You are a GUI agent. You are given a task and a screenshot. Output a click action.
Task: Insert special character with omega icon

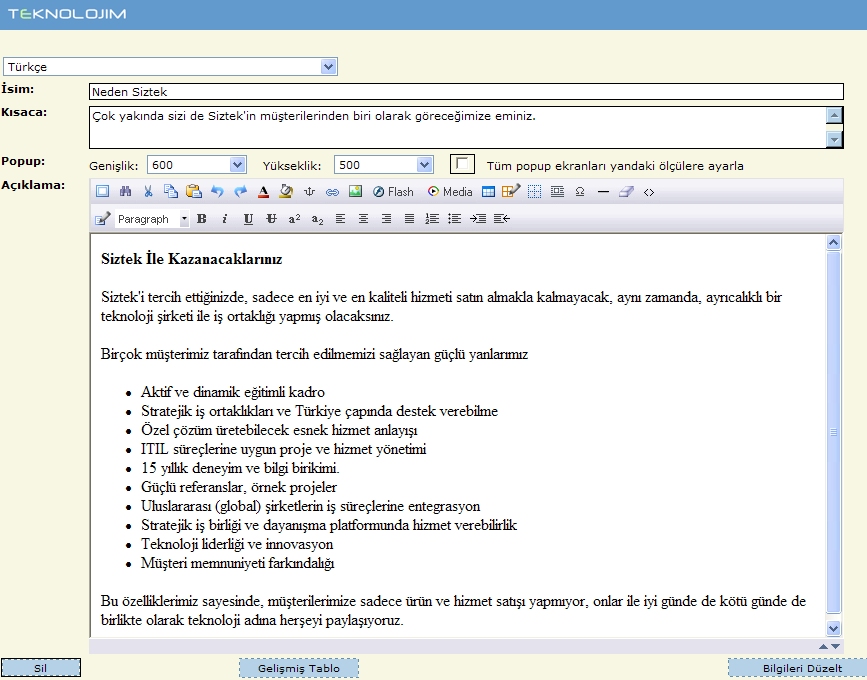pyautogui.click(x=580, y=192)
